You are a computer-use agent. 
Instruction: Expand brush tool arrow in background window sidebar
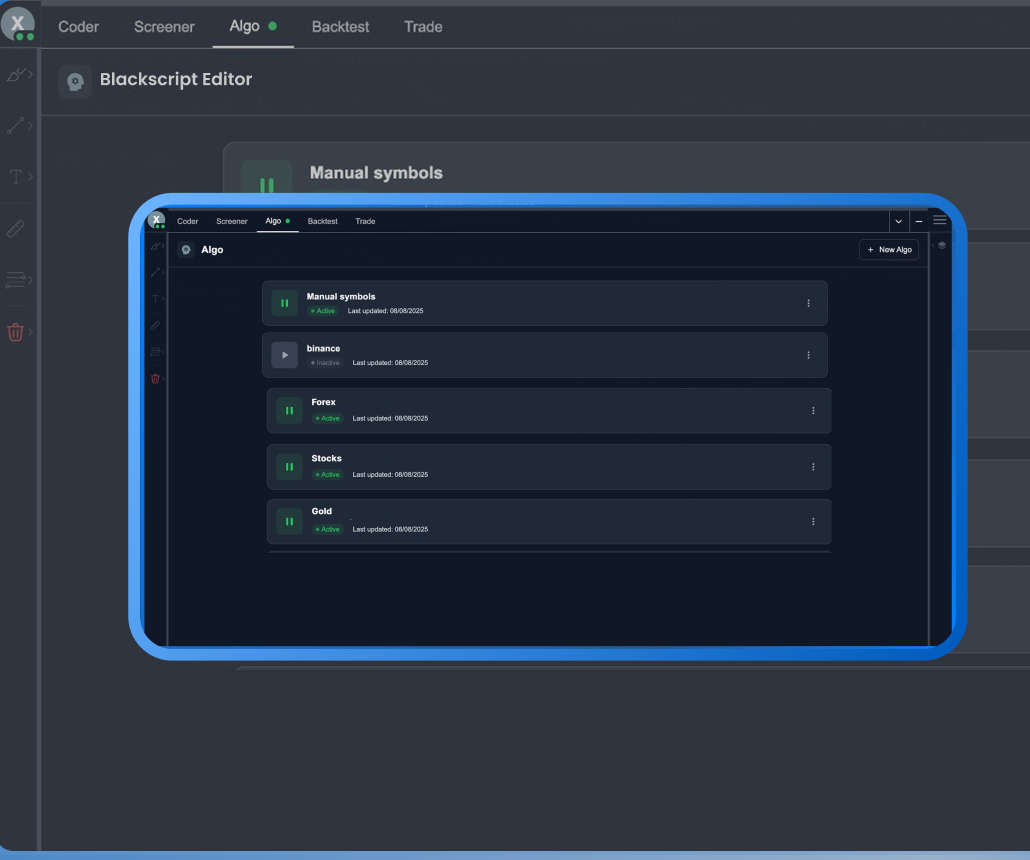click(30, 74)
